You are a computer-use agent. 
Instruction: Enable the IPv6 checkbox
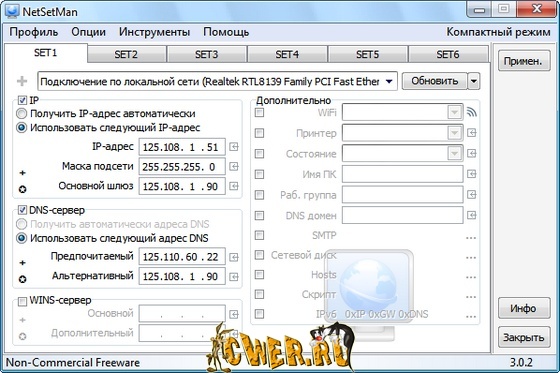tap(259, 314)
